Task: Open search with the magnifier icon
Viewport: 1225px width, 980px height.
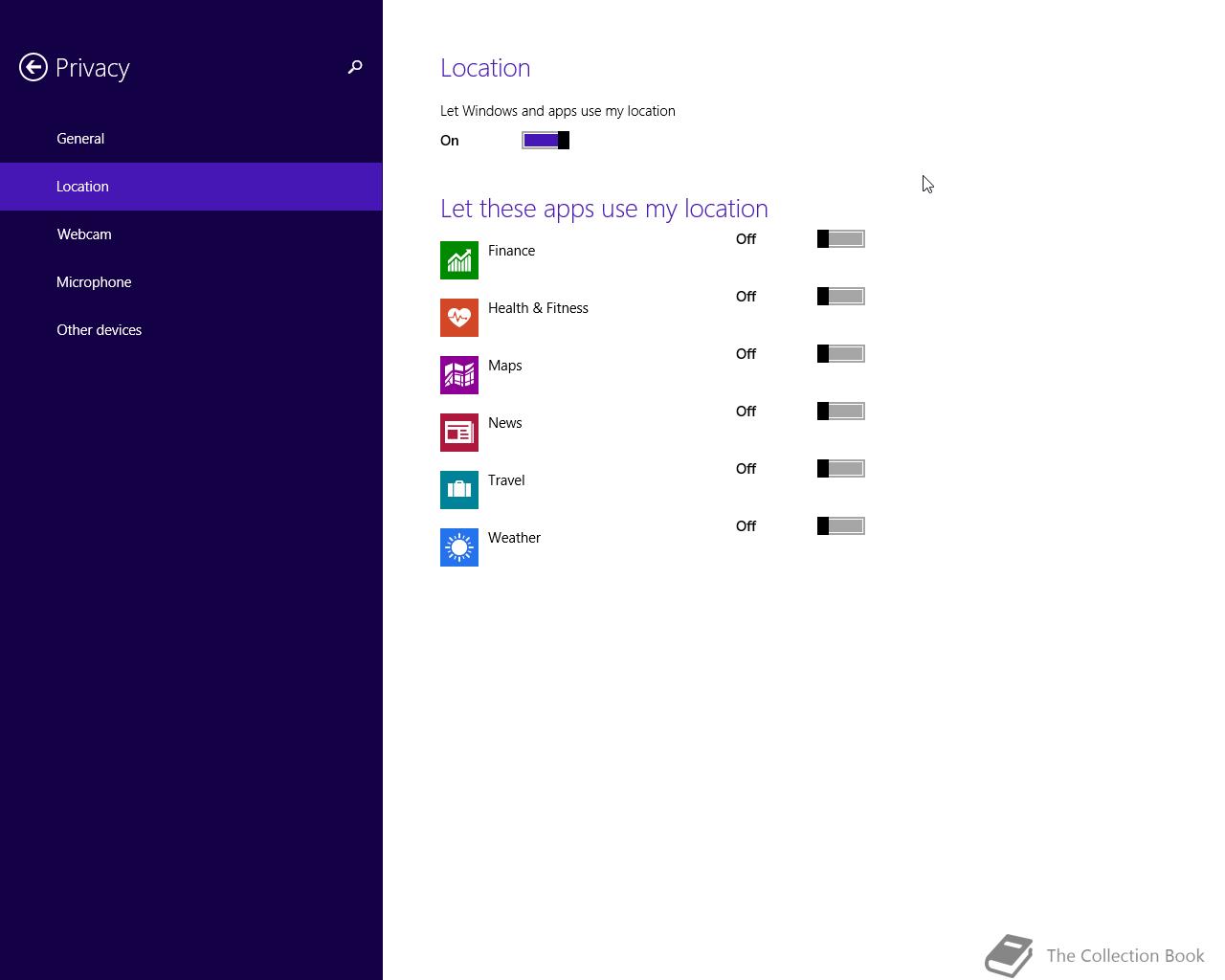Action: (355, 67)
